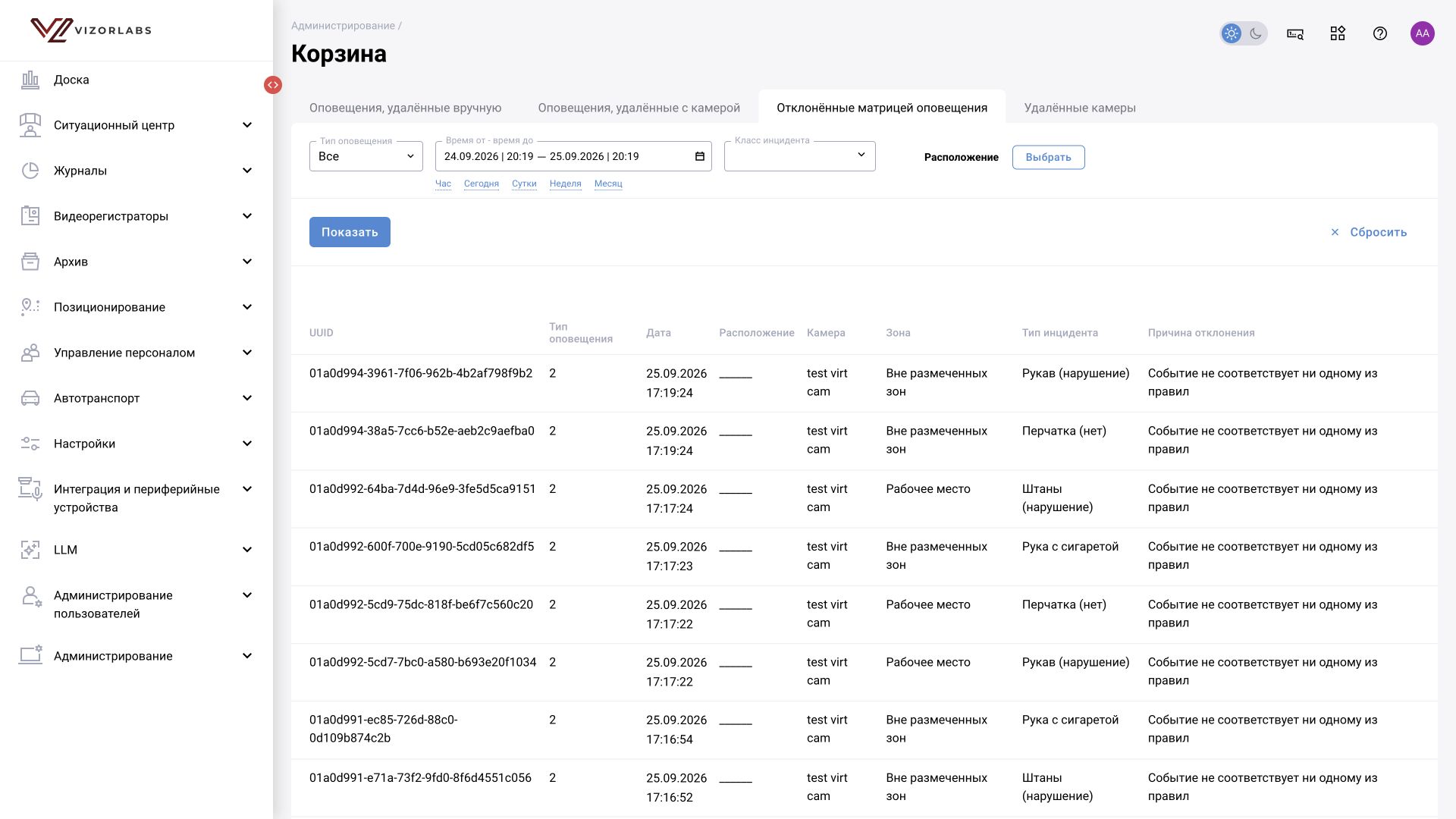The width and height of the screenshot is (1456, 819).
Task: Set the period to Неделя quick link
Action: point(565,184)
